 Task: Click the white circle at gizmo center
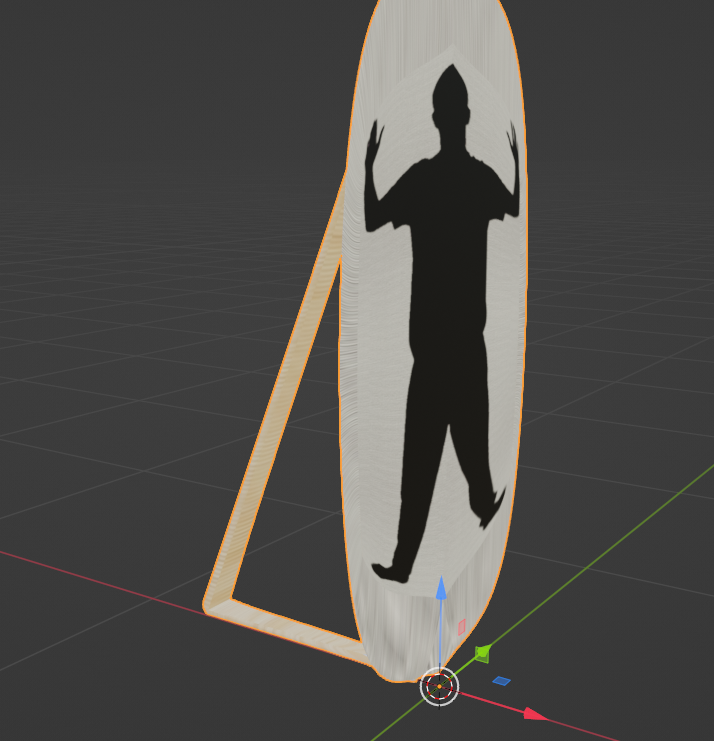point(439,686)
